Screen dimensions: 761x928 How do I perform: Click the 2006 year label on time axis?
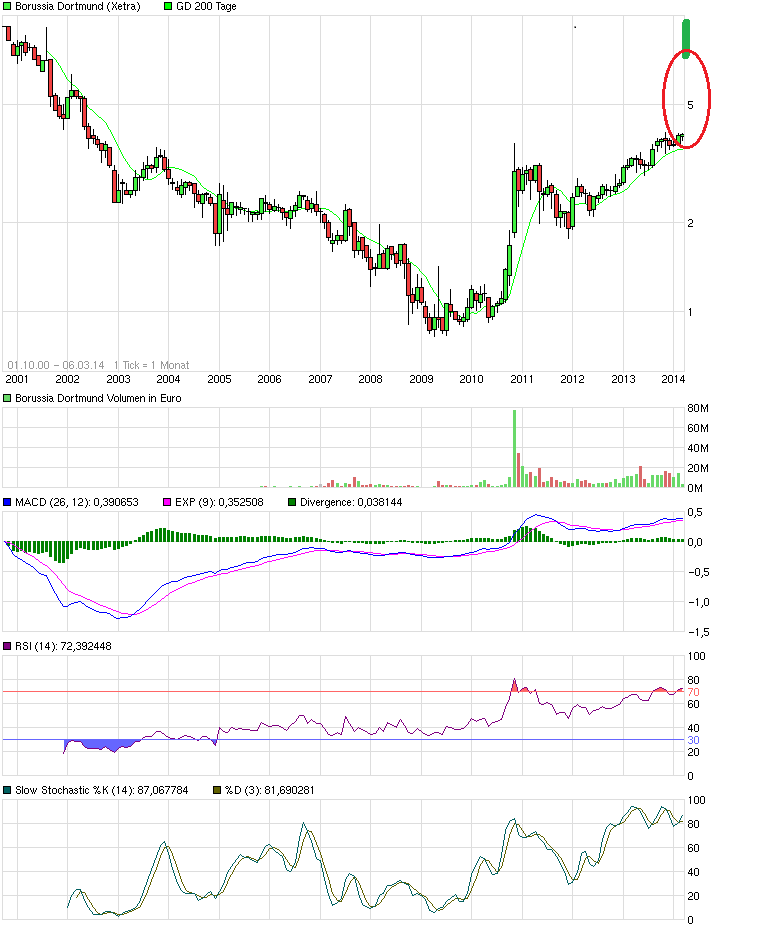269,379
